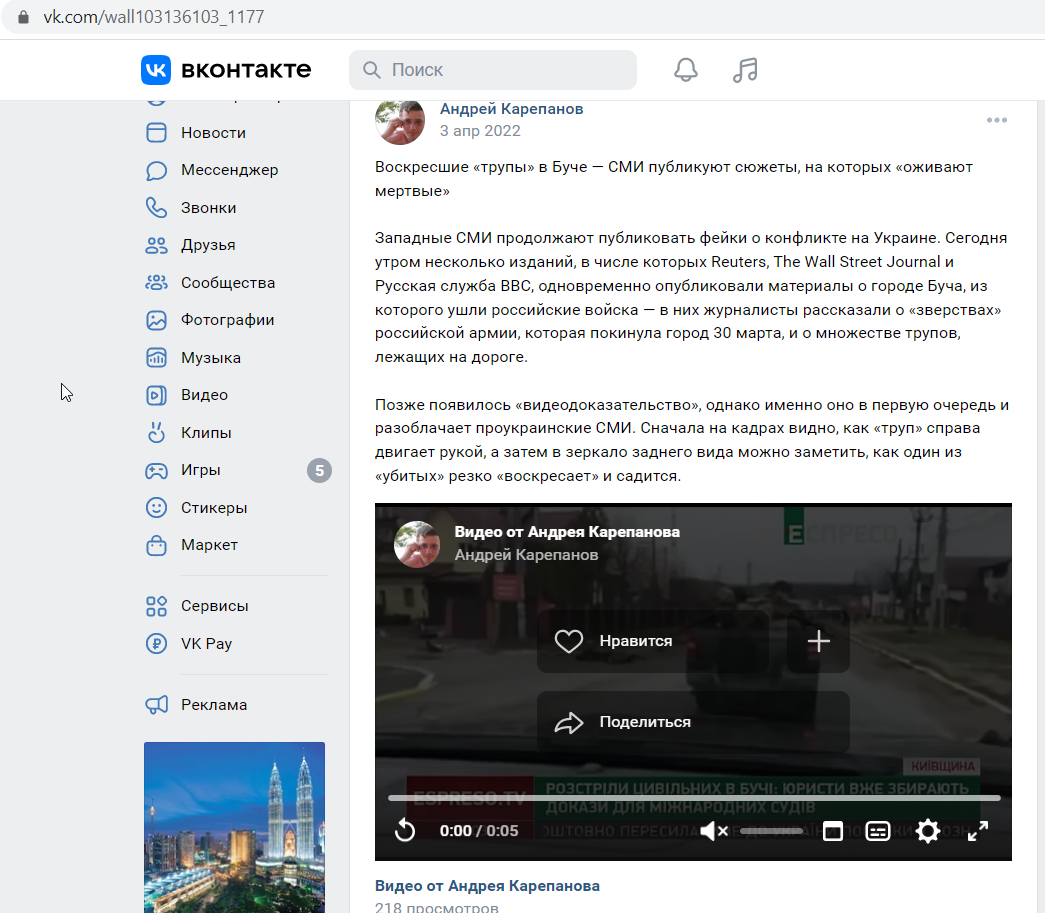The height and width of the screenshot is (913, 1045).
Task: Open the notifications bell
Action: click(x=686, y=70)
